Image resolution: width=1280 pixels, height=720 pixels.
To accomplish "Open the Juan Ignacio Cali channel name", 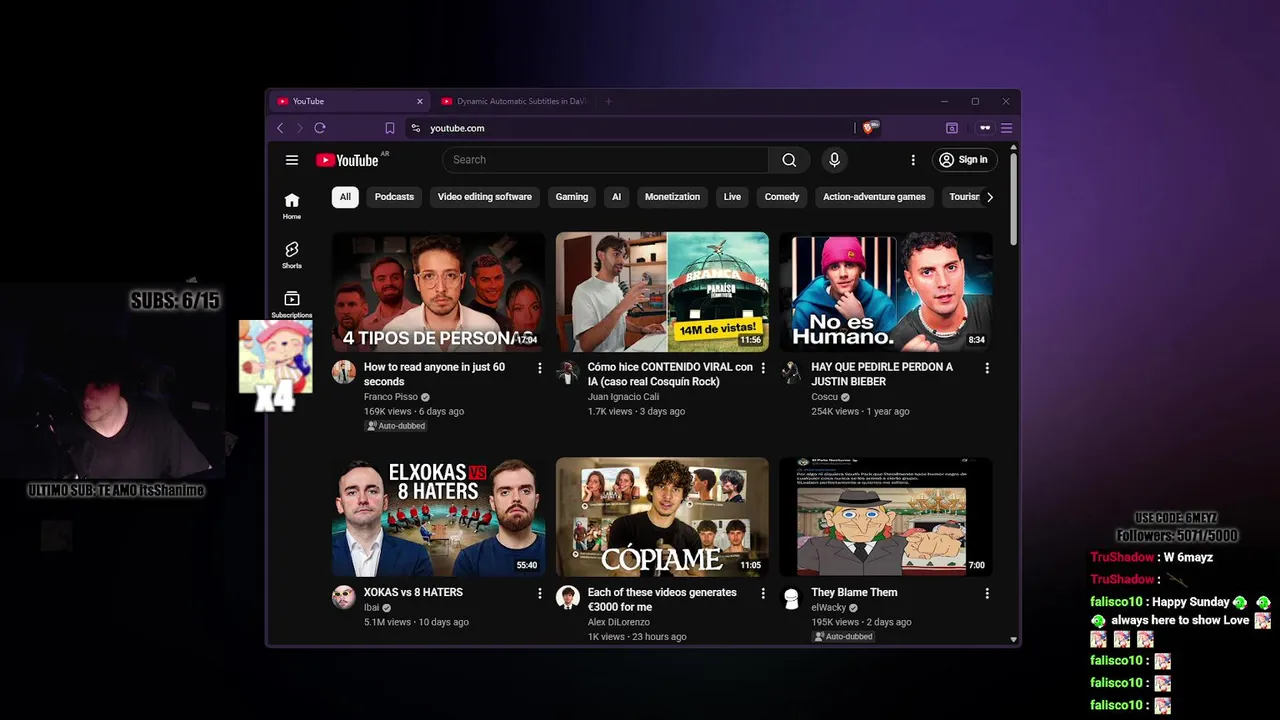I will (623, 397).
